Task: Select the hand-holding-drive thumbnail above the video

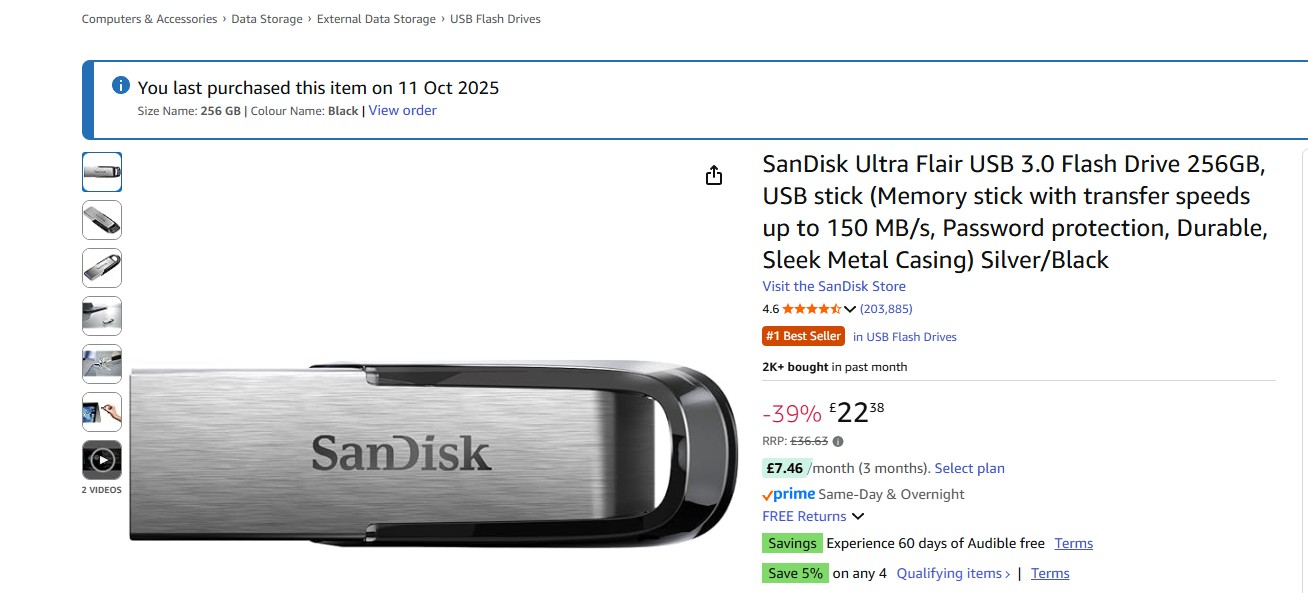Action: (x=102, y=412)
